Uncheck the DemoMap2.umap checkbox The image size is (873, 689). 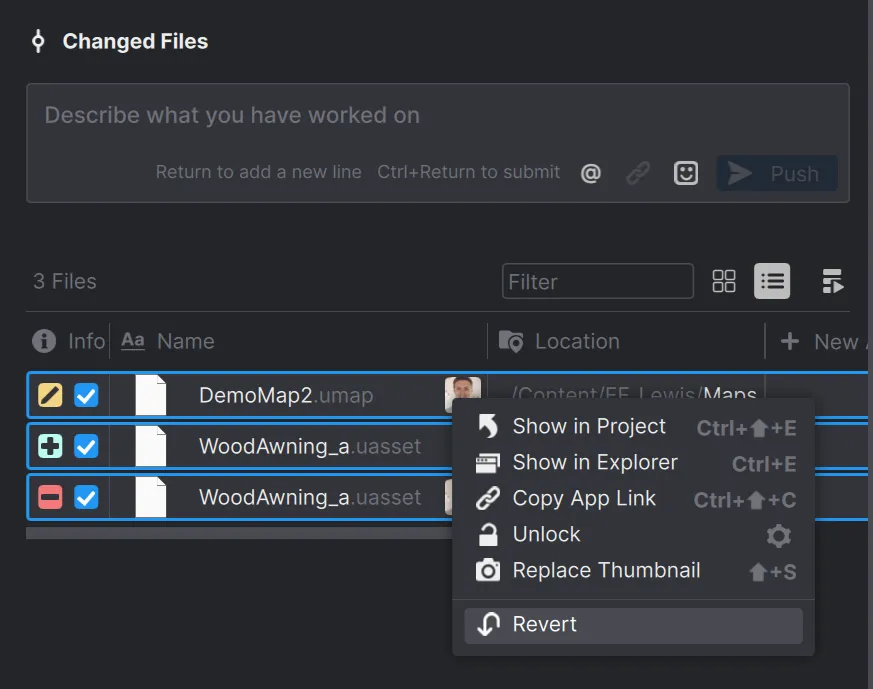click(x=87, y=395)
